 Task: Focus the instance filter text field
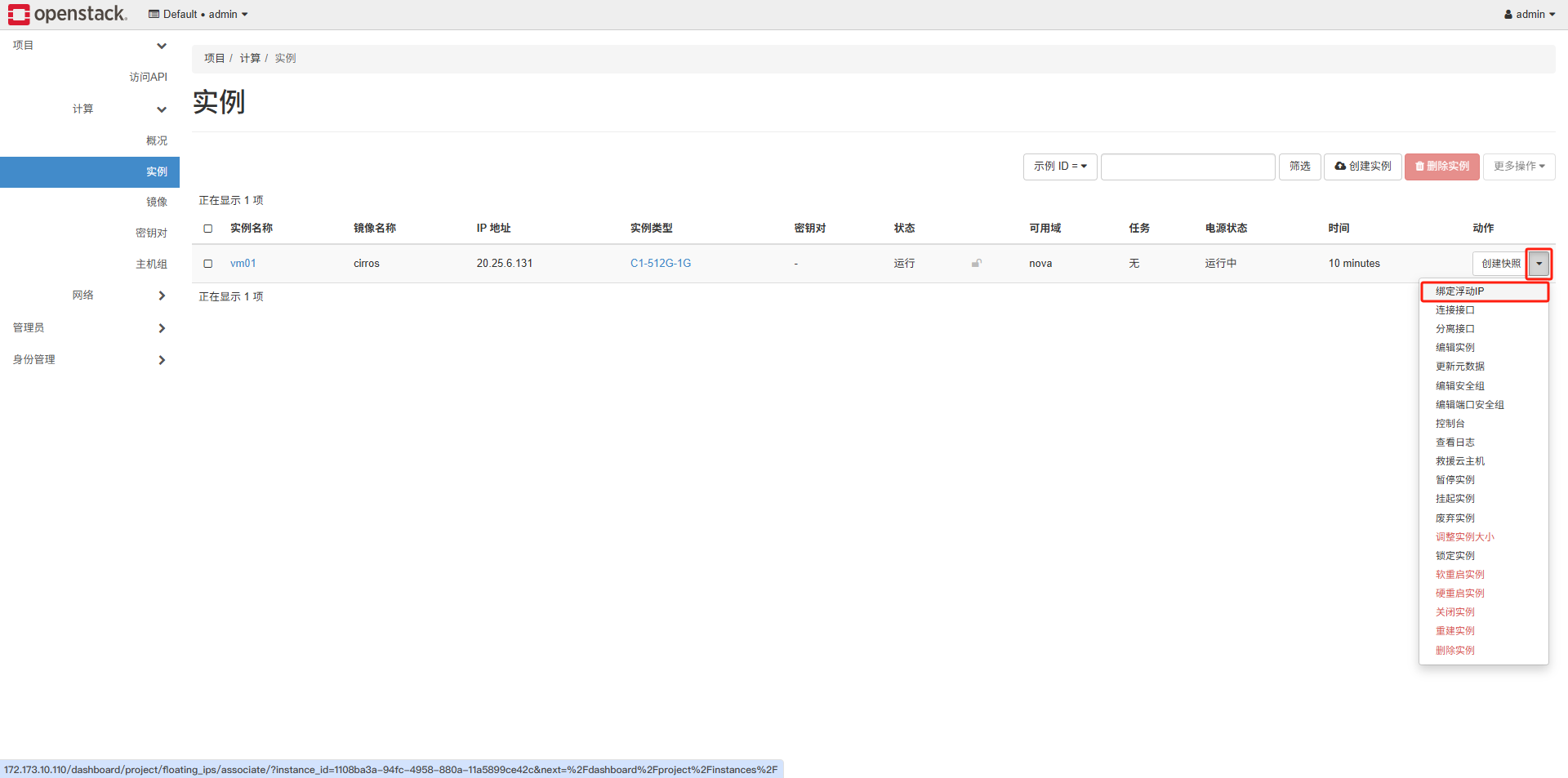[x=1187, y=167]
